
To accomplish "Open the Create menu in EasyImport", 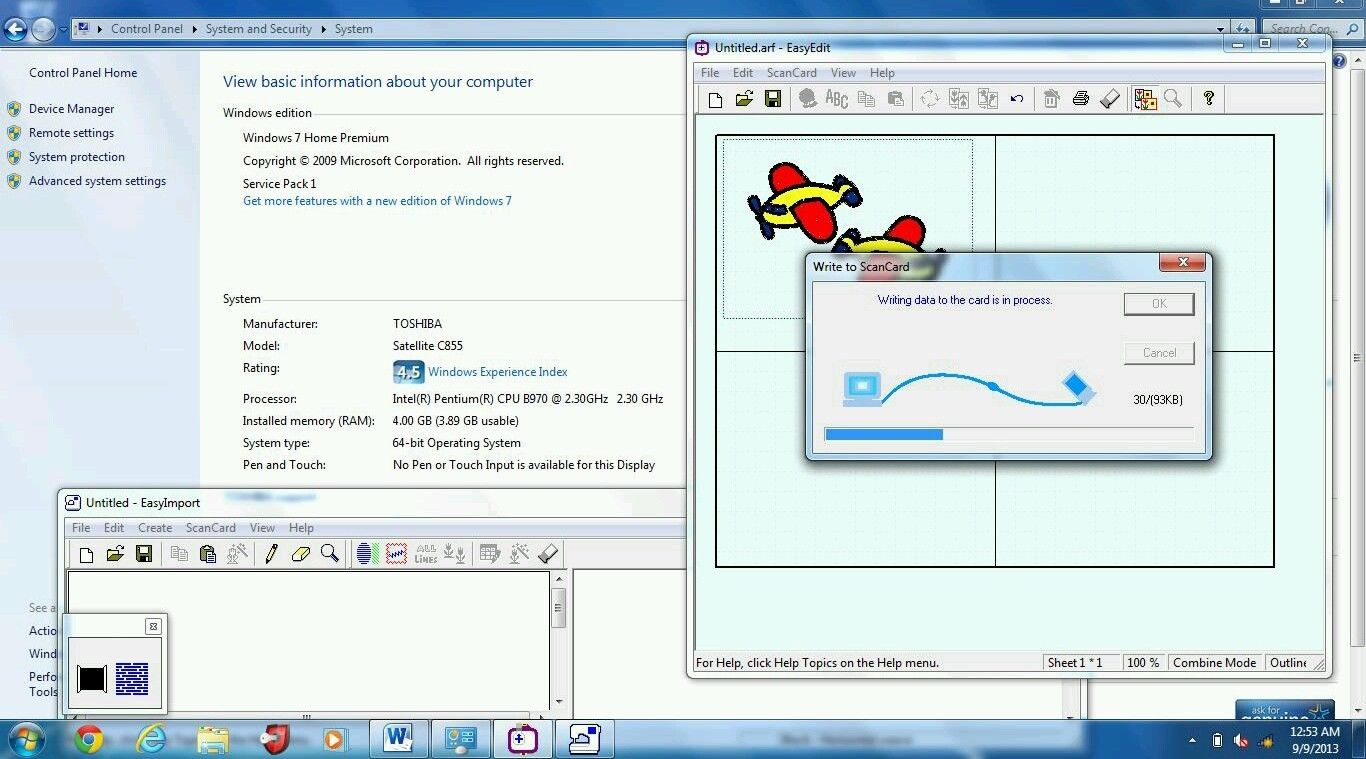I will point(155,528).
